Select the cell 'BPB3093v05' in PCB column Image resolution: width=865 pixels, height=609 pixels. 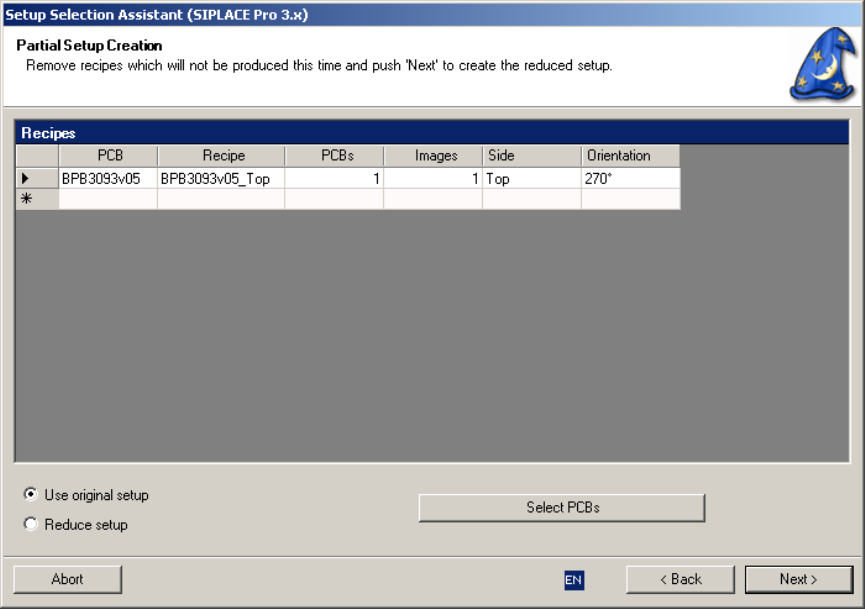(108, 178)
